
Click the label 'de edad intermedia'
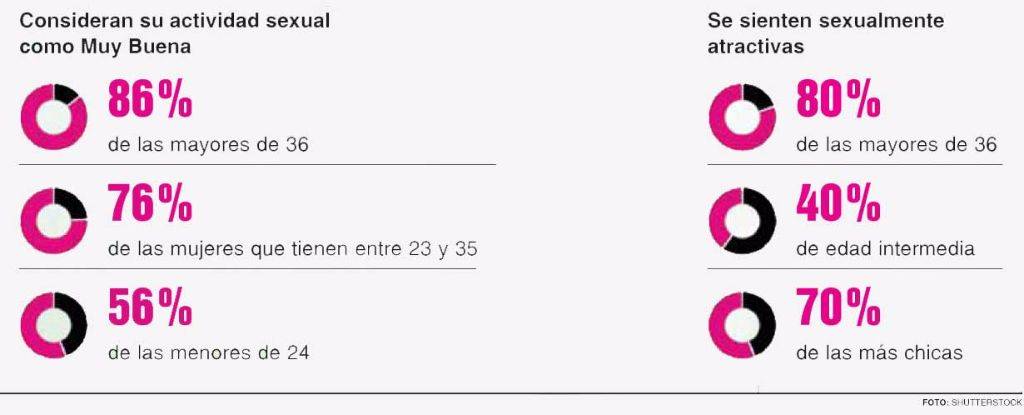click(x=886, y=249)
